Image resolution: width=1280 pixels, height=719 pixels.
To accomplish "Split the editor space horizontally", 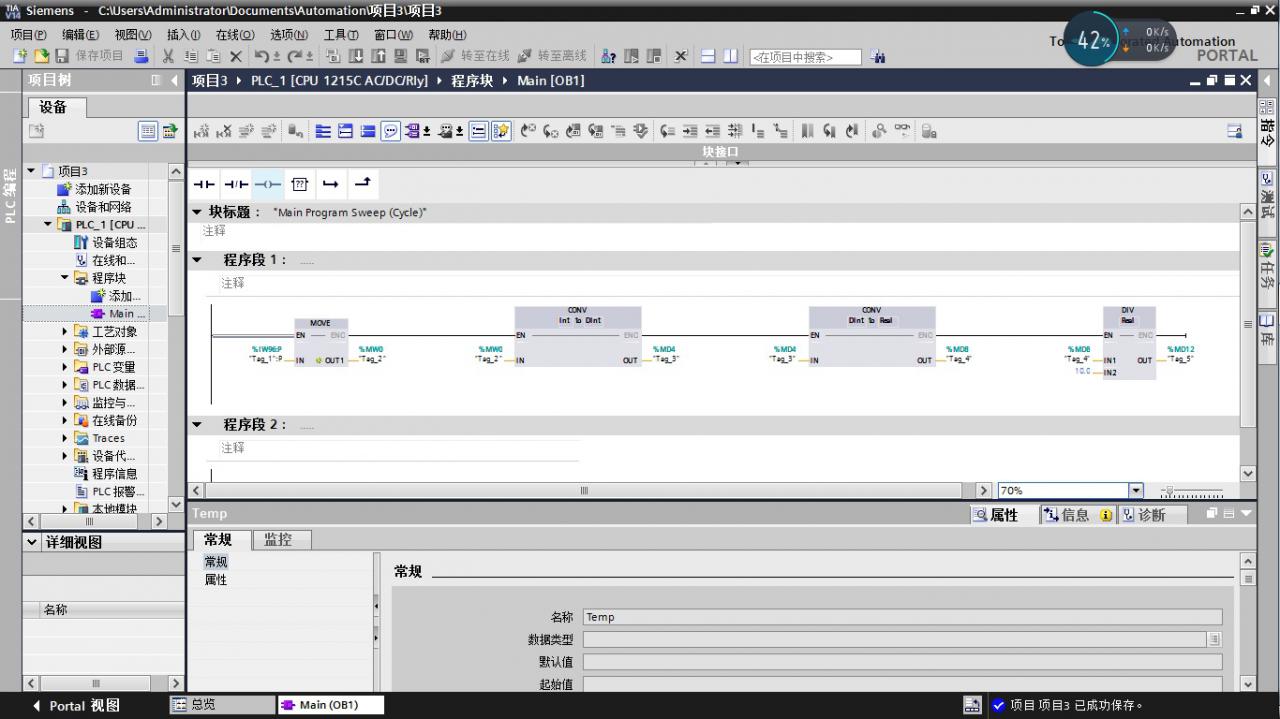I will tap(708, 57).
